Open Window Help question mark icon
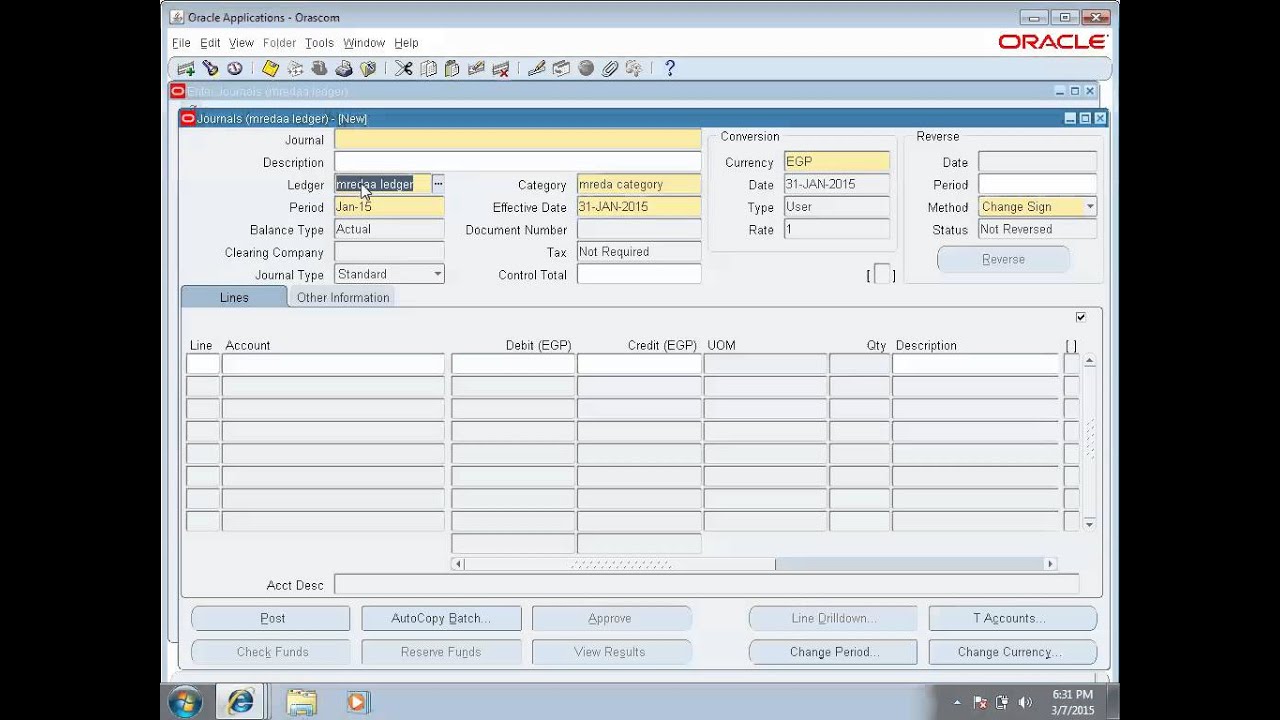 click(x=669, y=68)
